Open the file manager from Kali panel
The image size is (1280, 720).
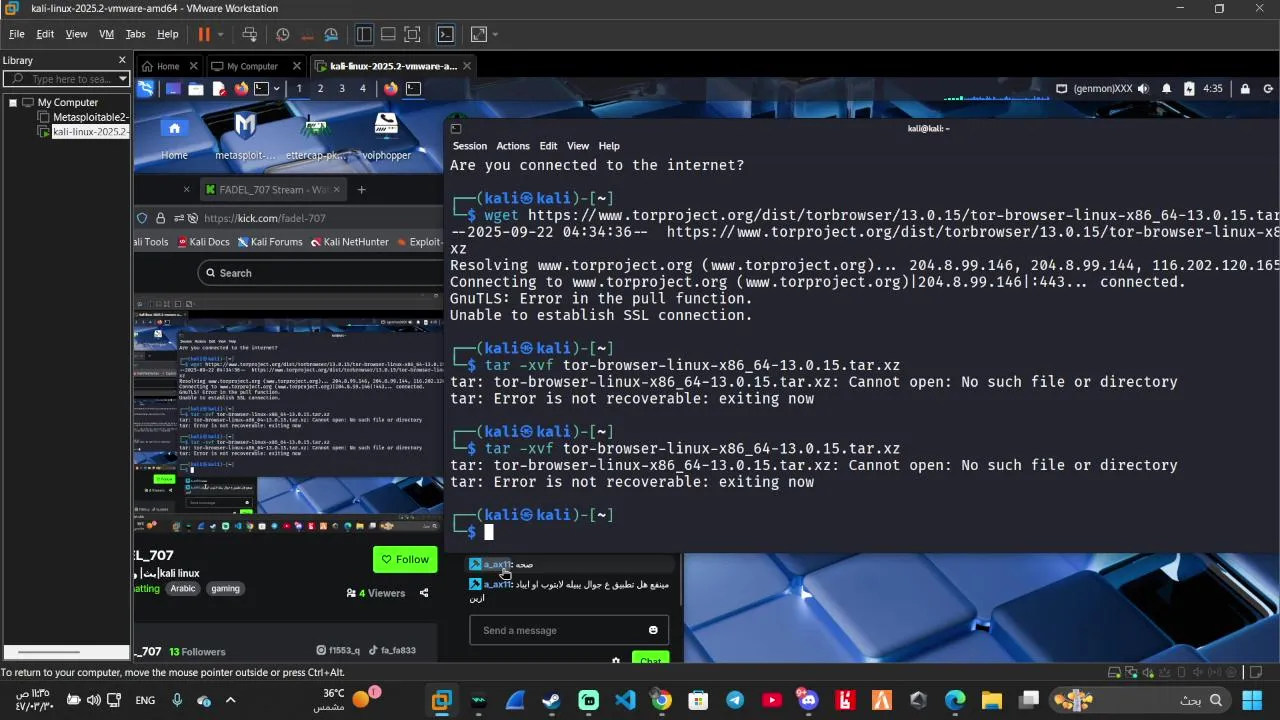pyautogui.click(x=196, y=88)
